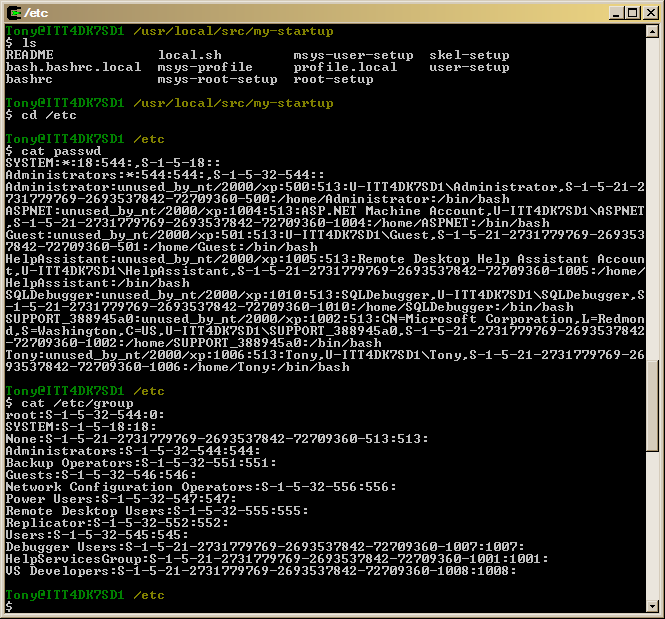Screen dimensions: 665x619
Task: Minimize the /etc terminal window
Action: tap(616, 13)
